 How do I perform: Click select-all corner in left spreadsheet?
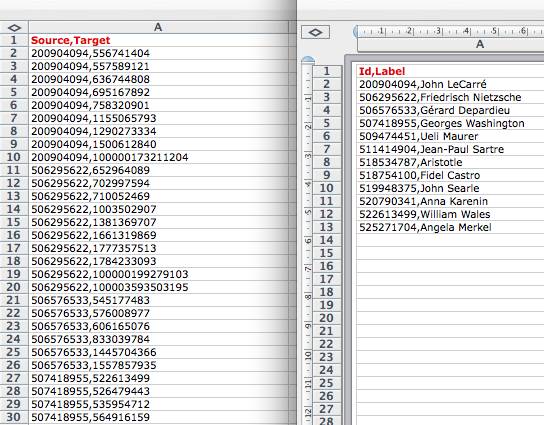14,27
